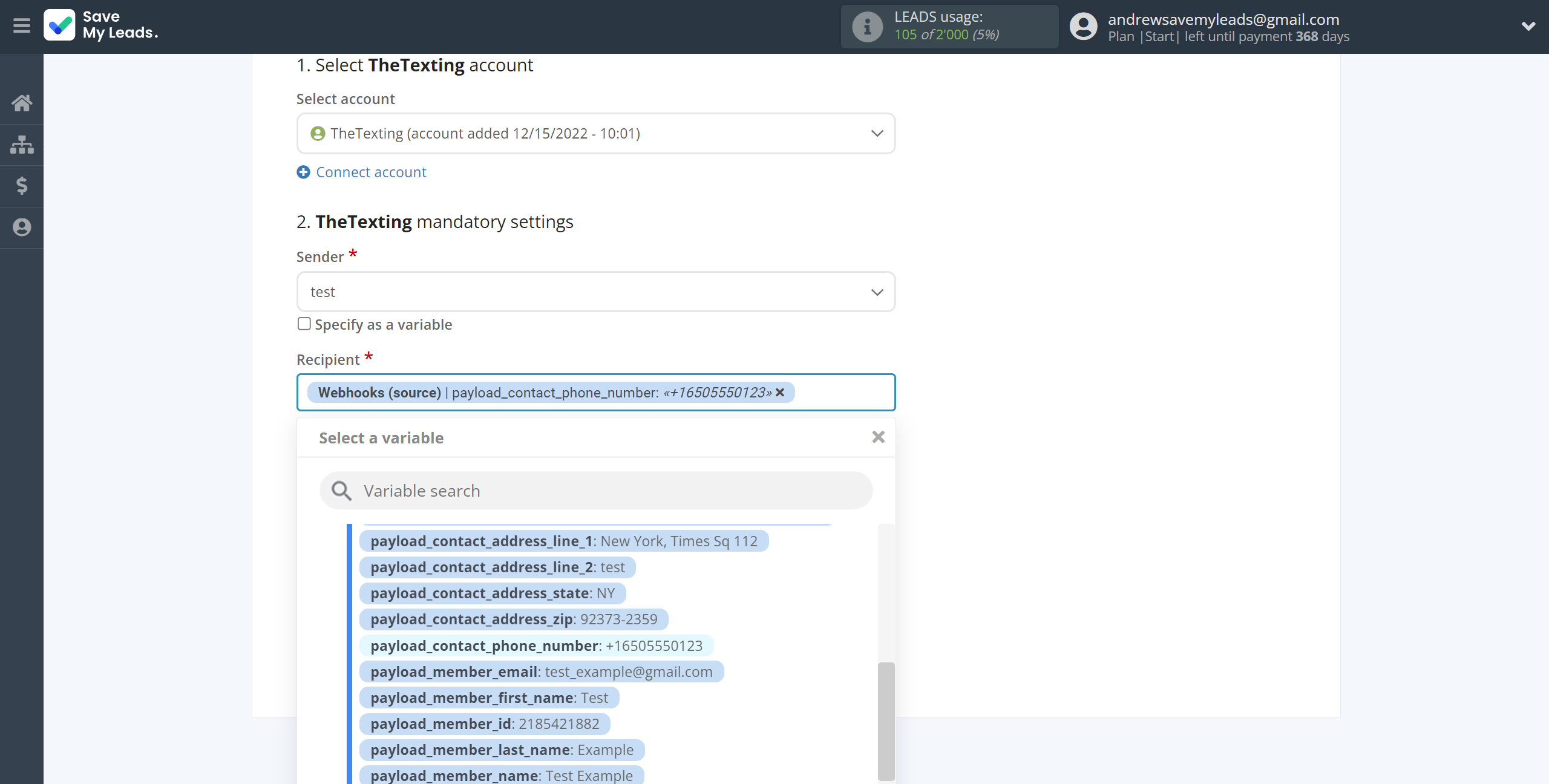Click the LEADS usage 105 of 2'000 text
The height and width of the screenshot is (784, 1549).
[x=947, y=35]
